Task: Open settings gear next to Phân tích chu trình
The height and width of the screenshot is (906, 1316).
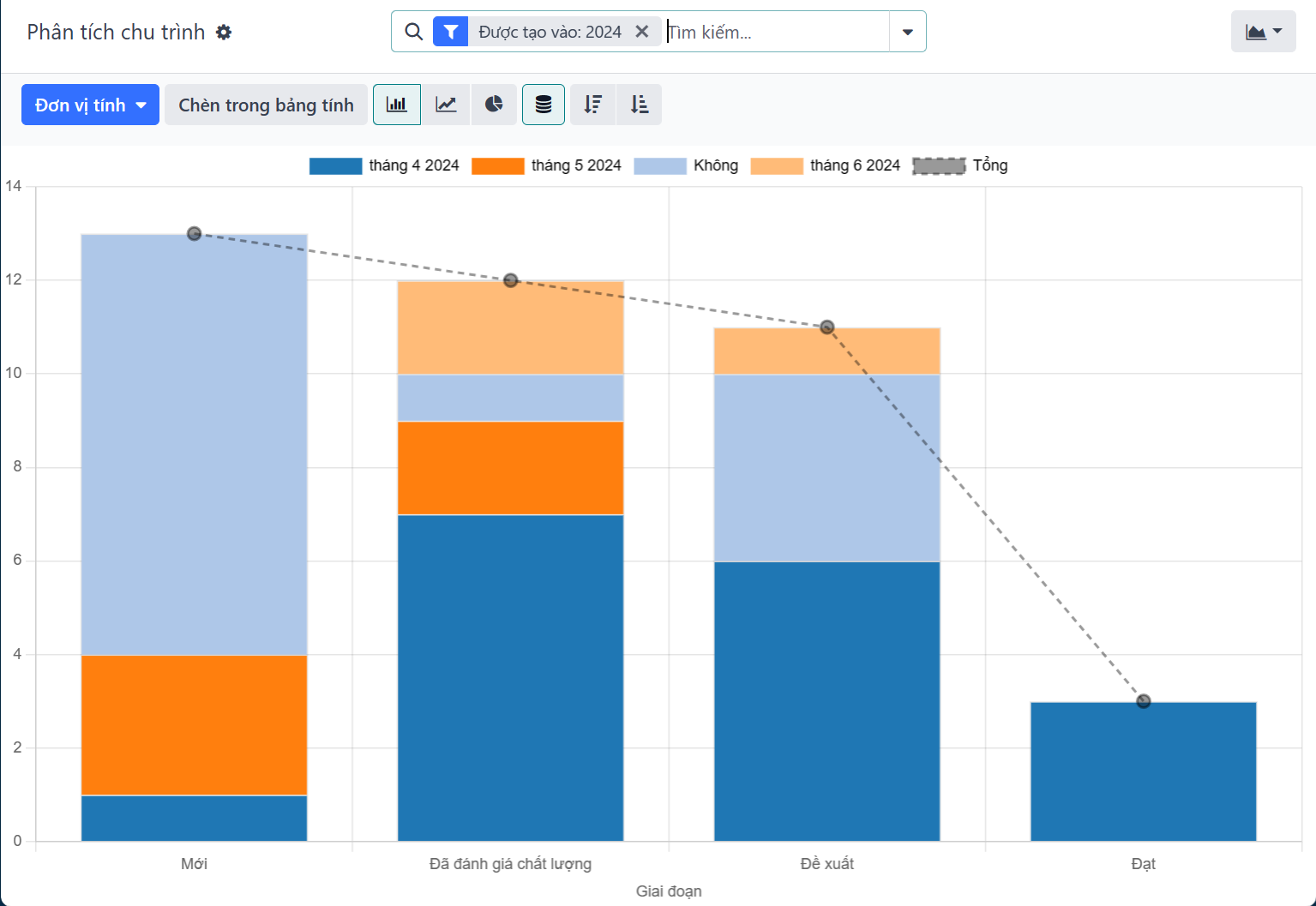Action: pos(224,33)
